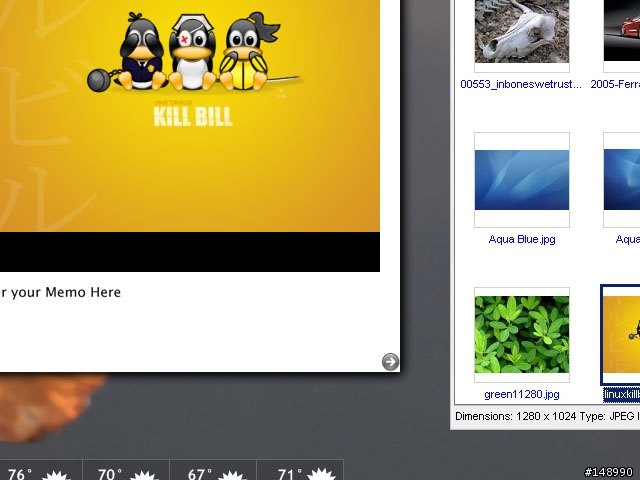The height and width of the screenshot is (480, 640).
Task: Click the 2005-Ferrari file name
Action: pos(615,84)
